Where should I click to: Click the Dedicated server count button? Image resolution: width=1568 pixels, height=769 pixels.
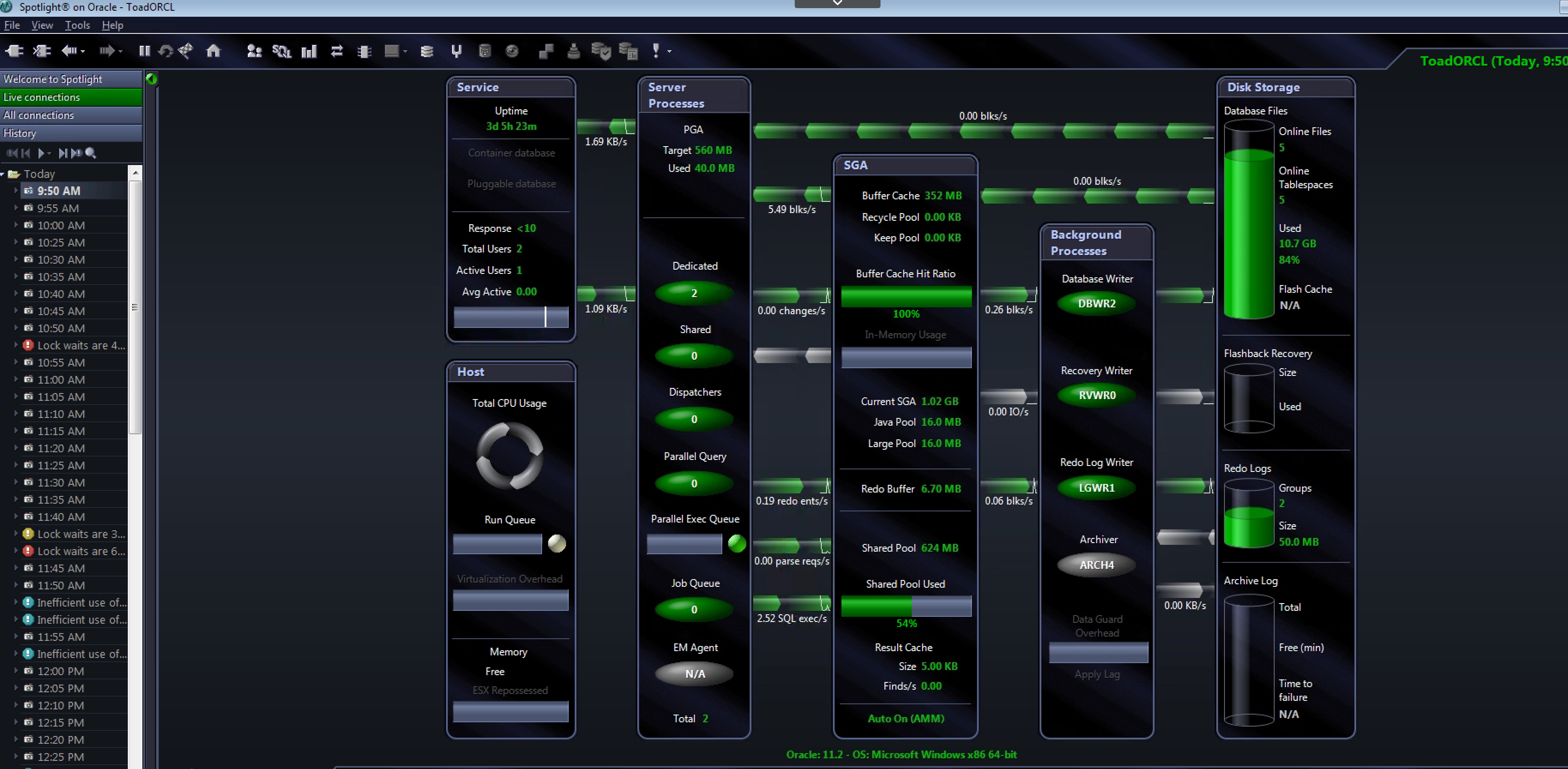tap(694, 293)
